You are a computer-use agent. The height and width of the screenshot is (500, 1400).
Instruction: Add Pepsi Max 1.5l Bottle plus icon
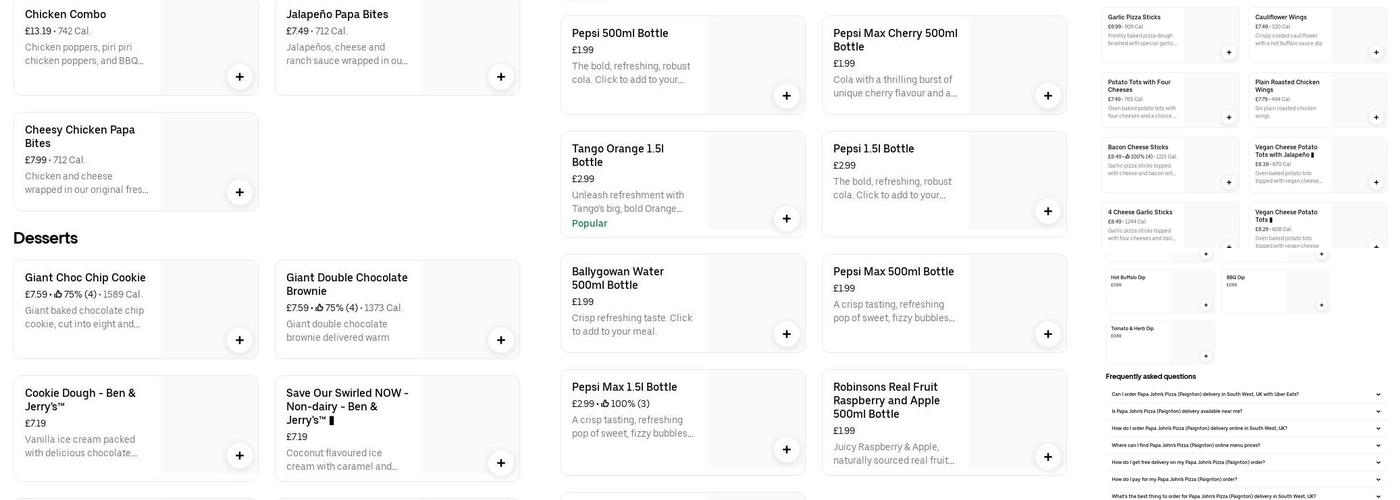[x=786, y=450]
